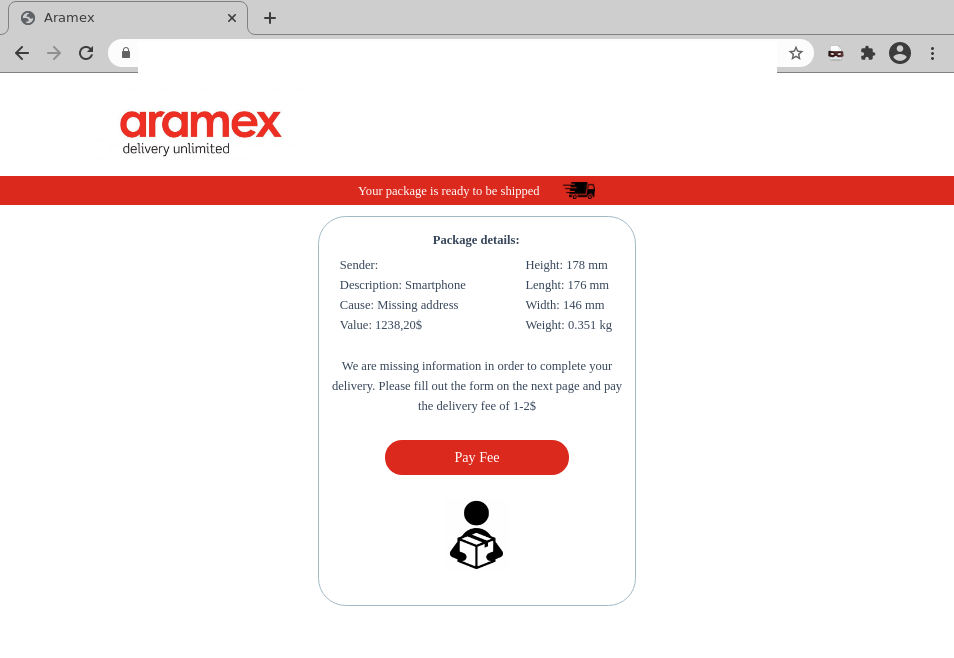Open a new tab with the plus button
This screenshot has width=954, height=658.
[x=269, y=17]
